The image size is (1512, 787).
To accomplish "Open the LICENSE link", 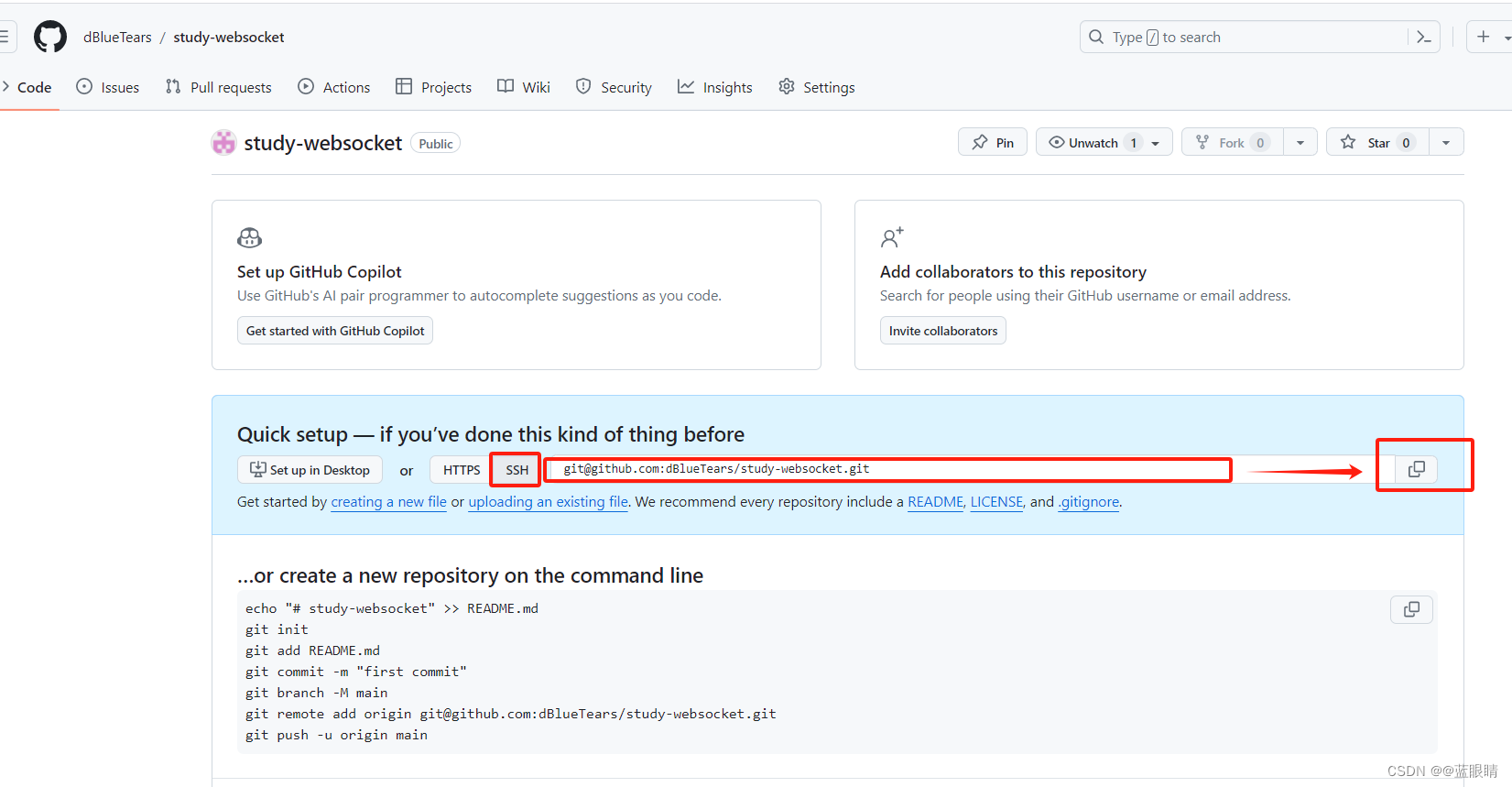I will pos(996,502).
